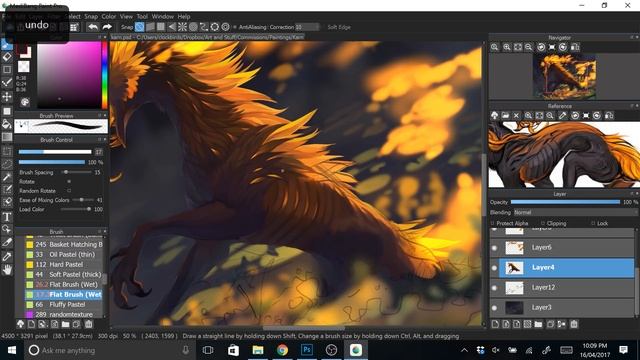Open Chrome from the Windows taskbar
The height and width of the screenshot is (360, 640).
pos(282,350)
